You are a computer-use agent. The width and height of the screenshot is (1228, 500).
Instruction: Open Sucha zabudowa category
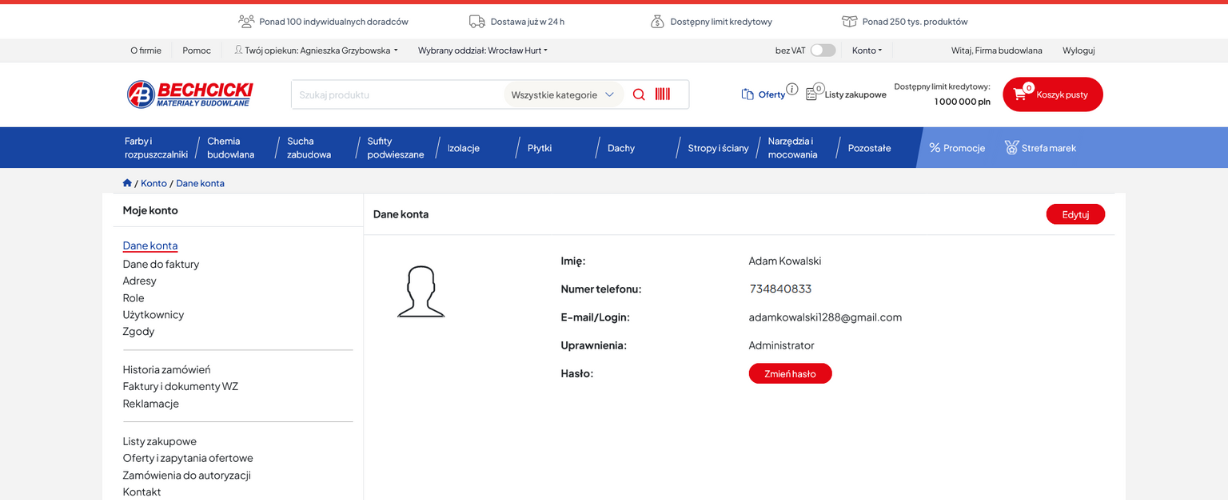pyautogui.click(x=309, y=148)
